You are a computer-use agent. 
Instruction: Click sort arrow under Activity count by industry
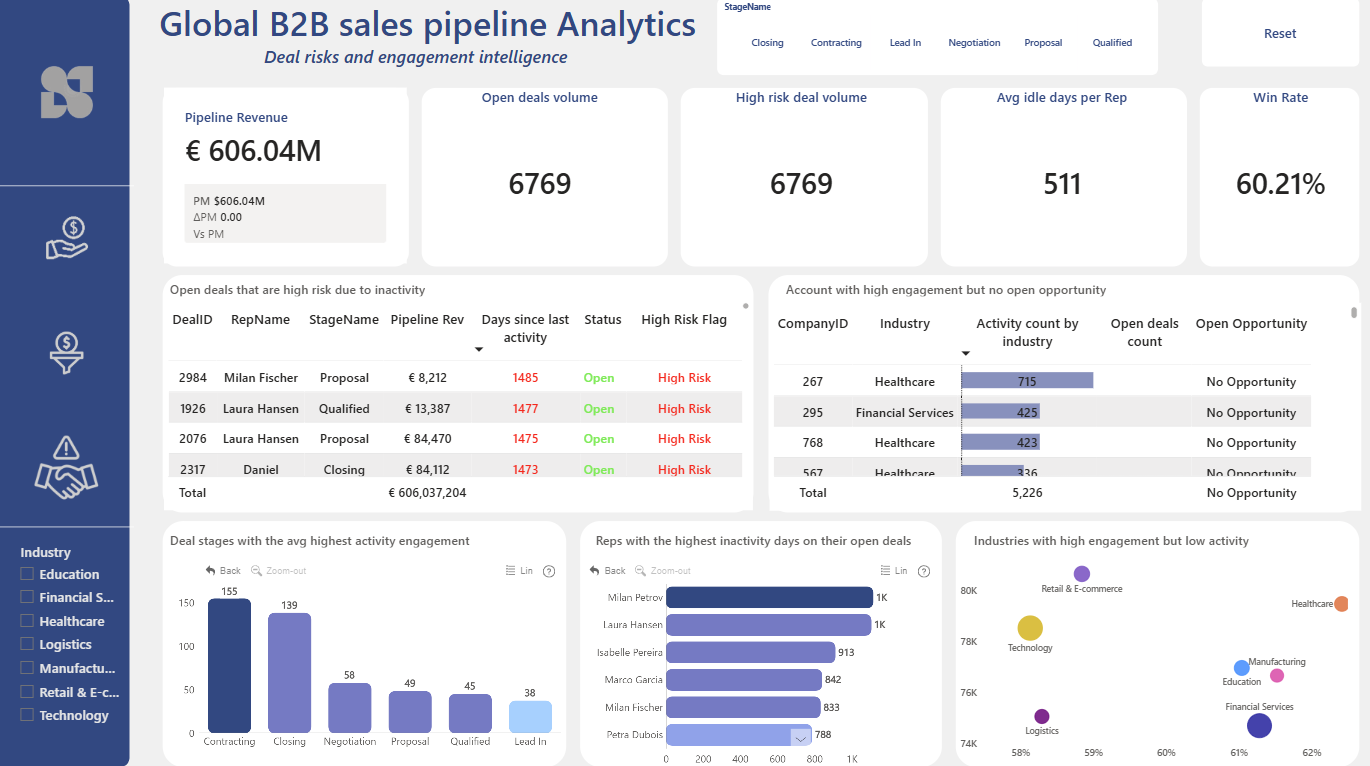(966, 353)
